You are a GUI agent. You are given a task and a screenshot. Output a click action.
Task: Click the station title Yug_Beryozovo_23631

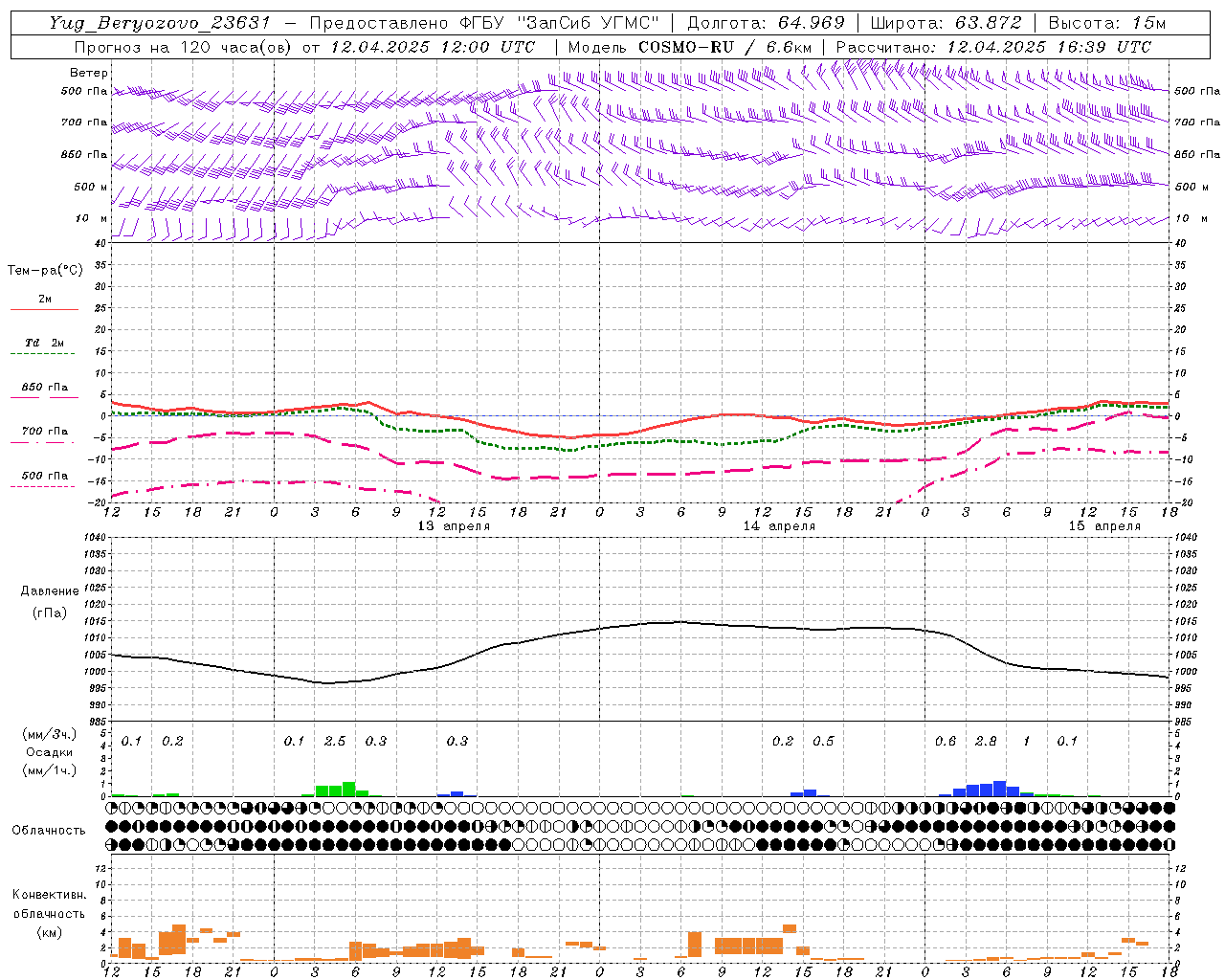160,23
